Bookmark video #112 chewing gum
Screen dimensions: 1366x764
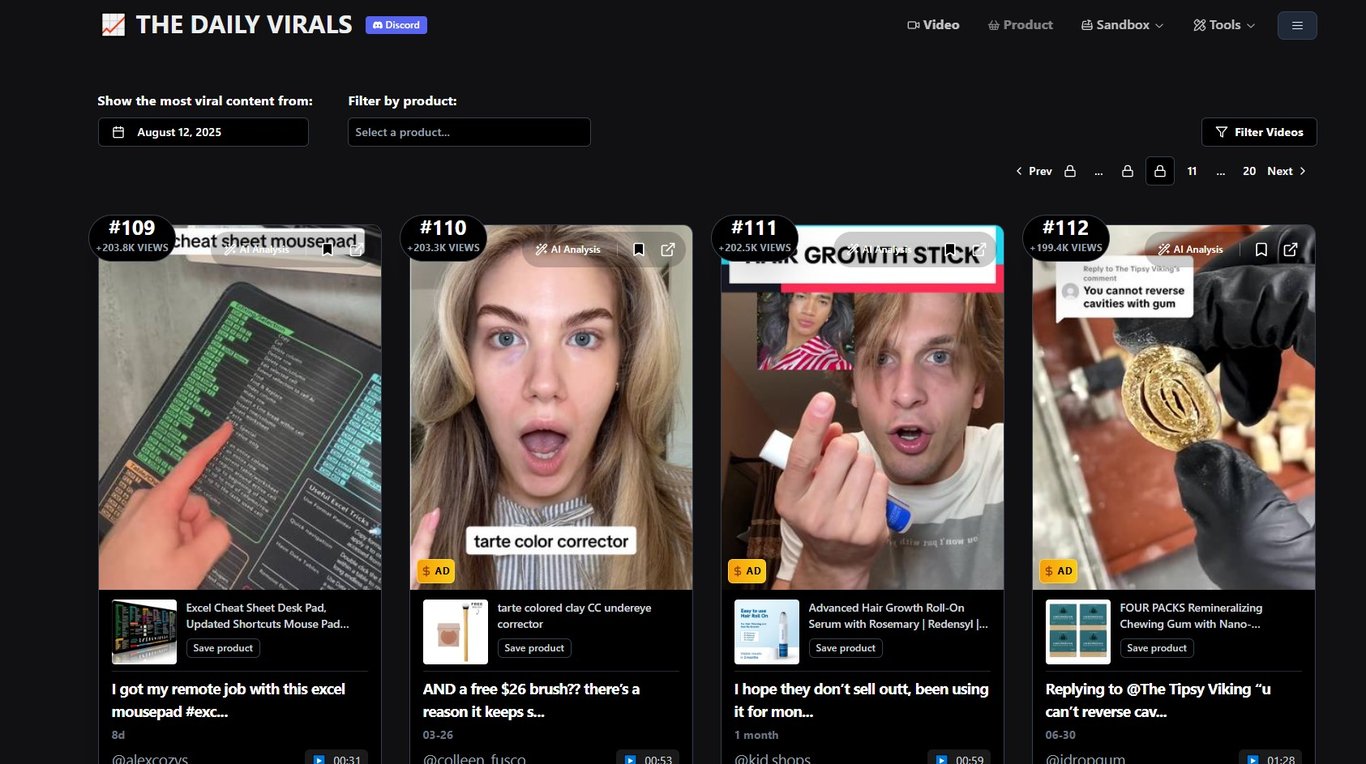(x=1261, y=249)
